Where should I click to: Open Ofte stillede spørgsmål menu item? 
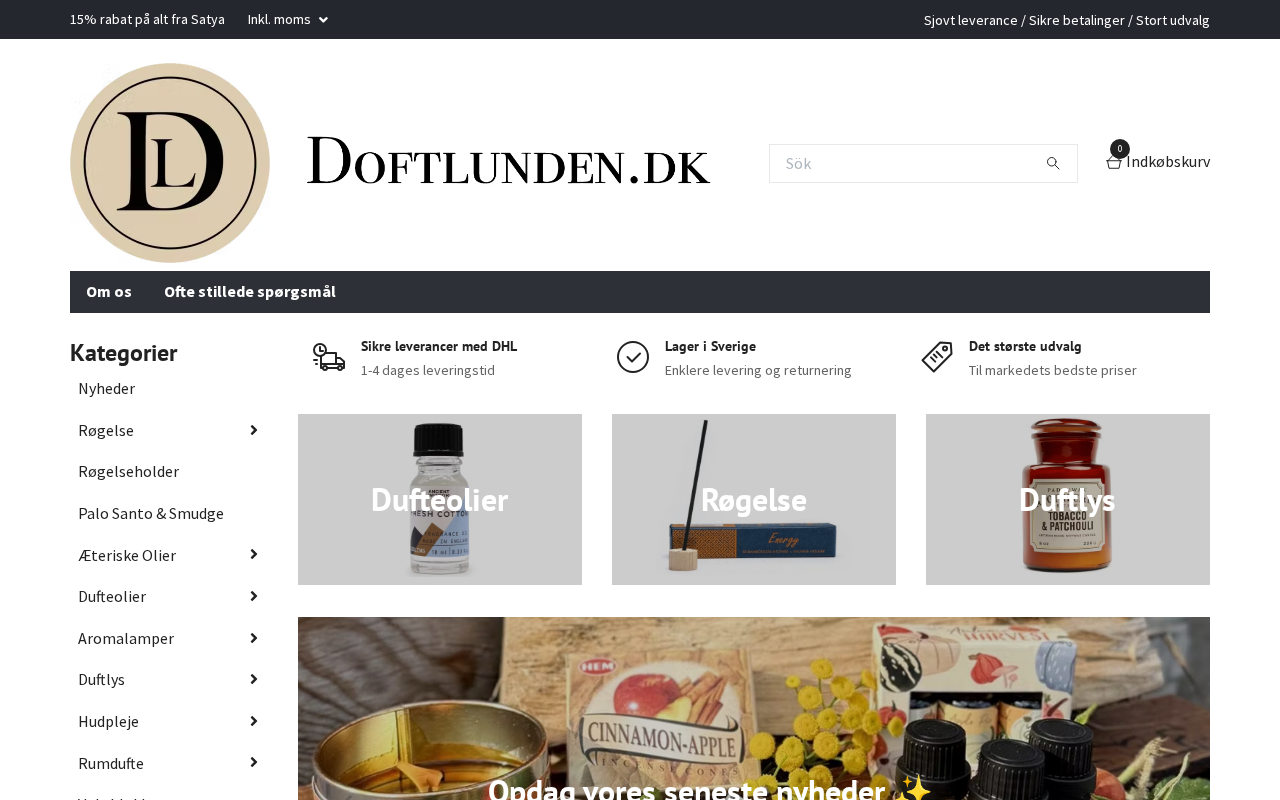pos(250,292)
